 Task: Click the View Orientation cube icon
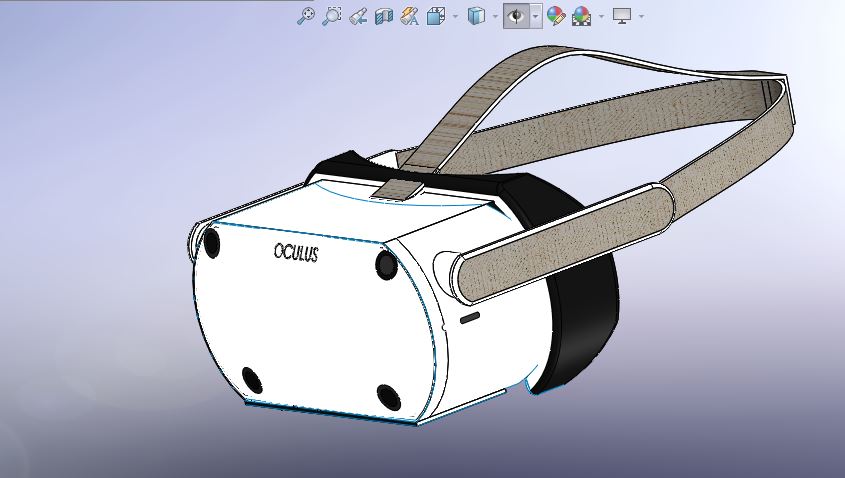click(435, 16)
